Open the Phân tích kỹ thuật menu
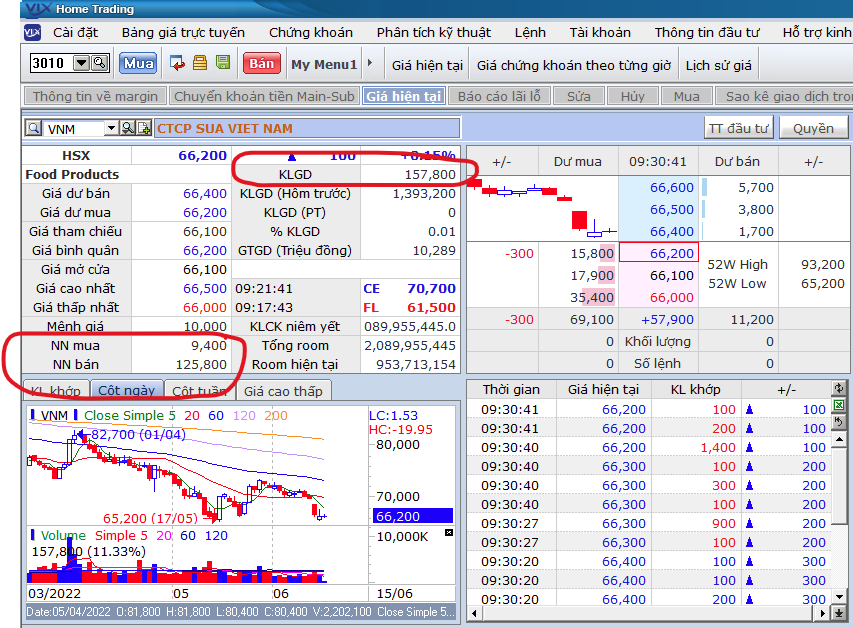Image resolution: width=853 pixels, height=628 pixels. (x=434, y=33)
